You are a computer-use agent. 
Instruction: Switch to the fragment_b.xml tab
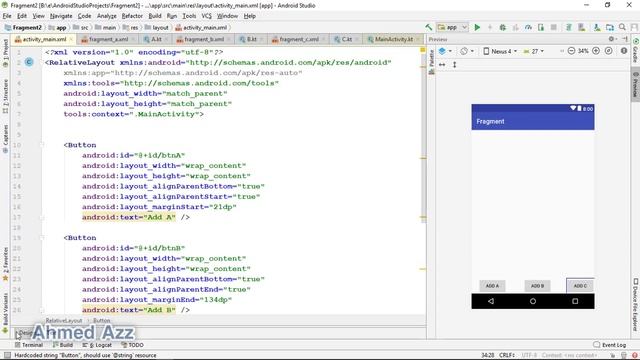pyautogui.click(x=204, y=39)
